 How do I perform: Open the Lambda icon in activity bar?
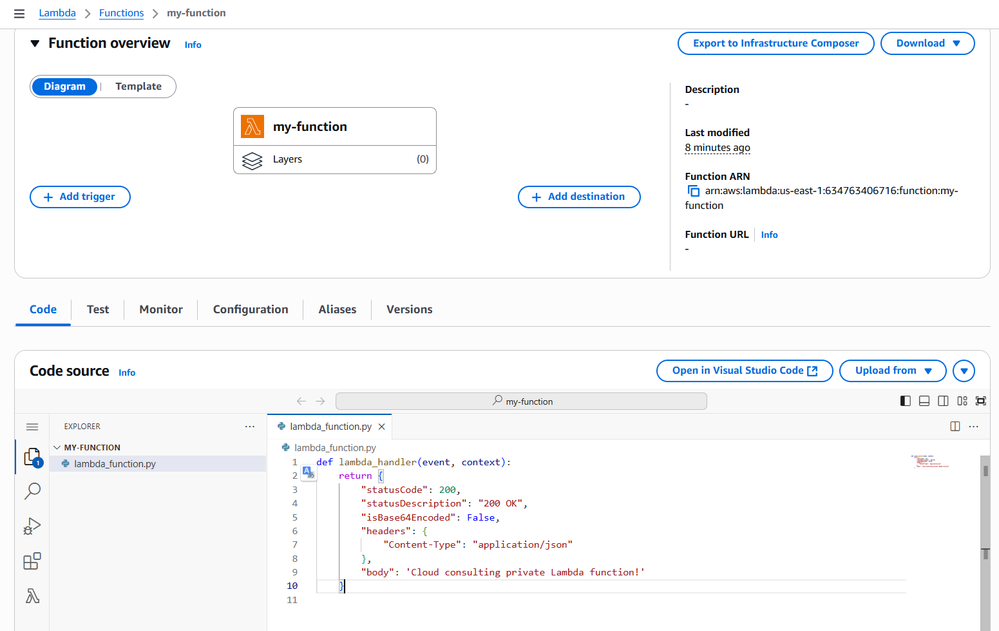(32, 596)
